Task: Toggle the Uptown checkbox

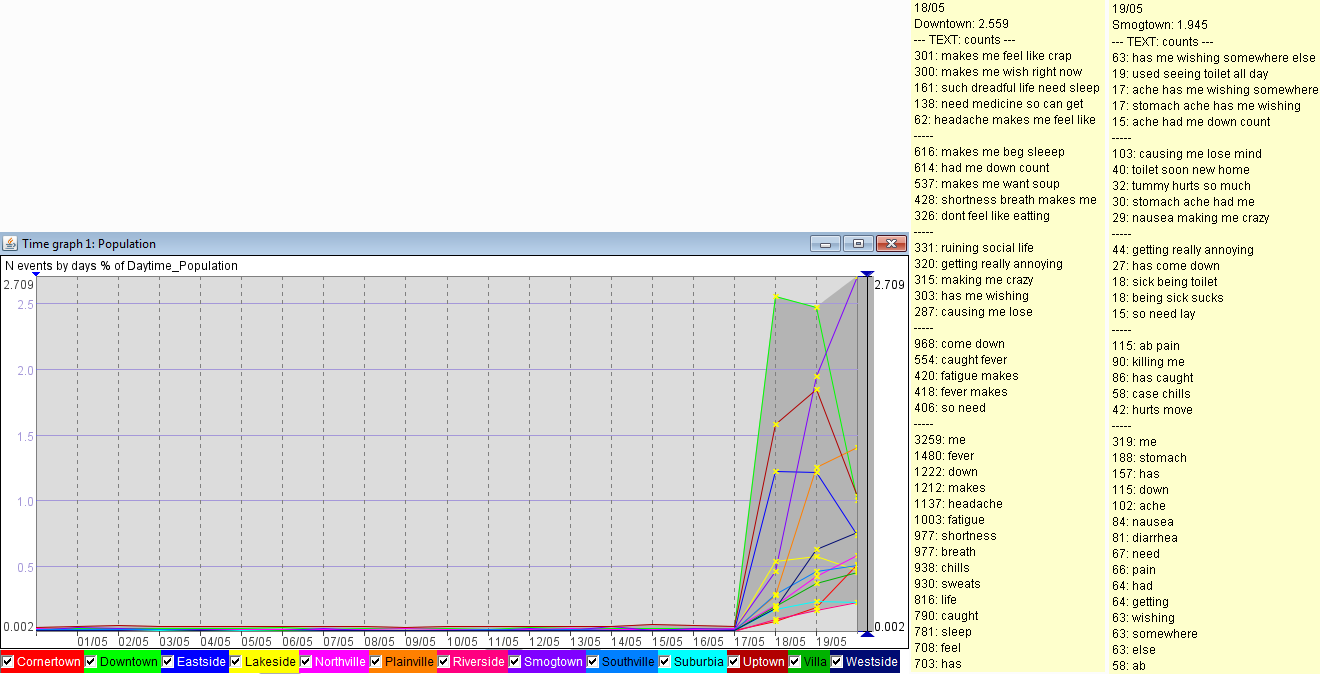Action: point(735,662)
